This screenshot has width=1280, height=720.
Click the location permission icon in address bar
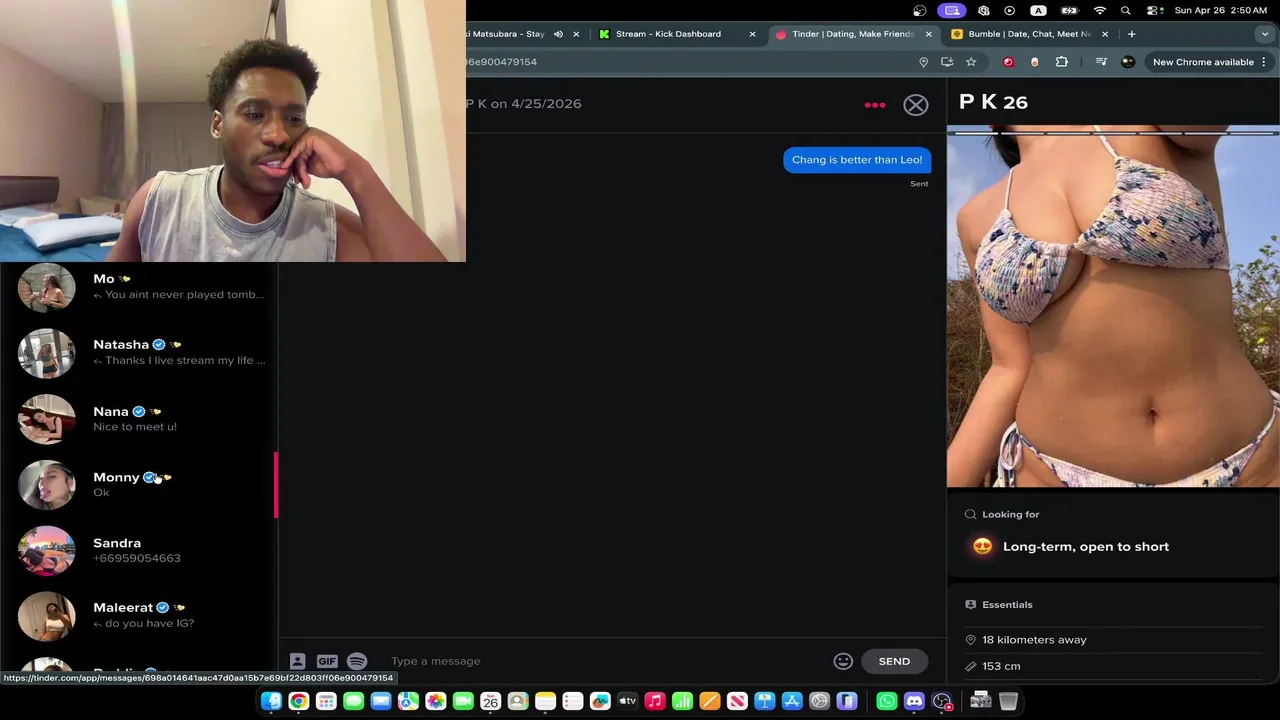(923, 62)
